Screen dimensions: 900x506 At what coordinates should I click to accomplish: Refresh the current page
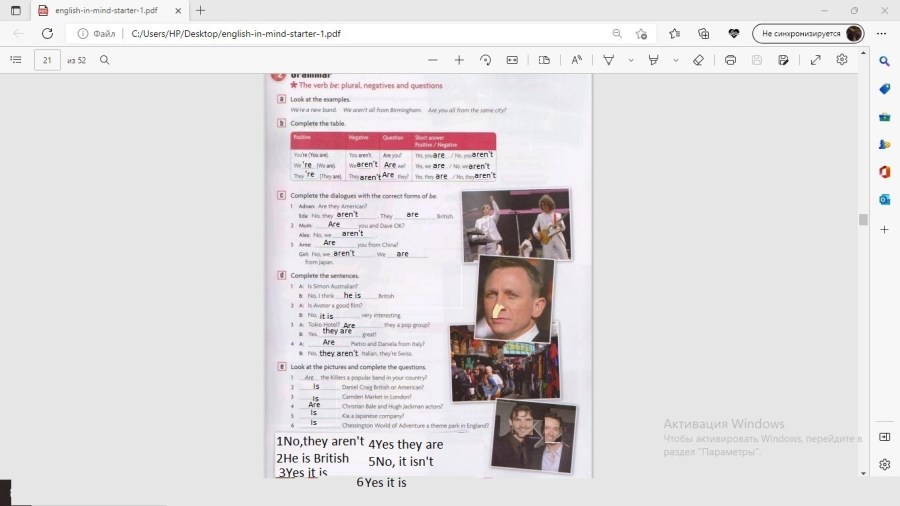coord(47,33)
